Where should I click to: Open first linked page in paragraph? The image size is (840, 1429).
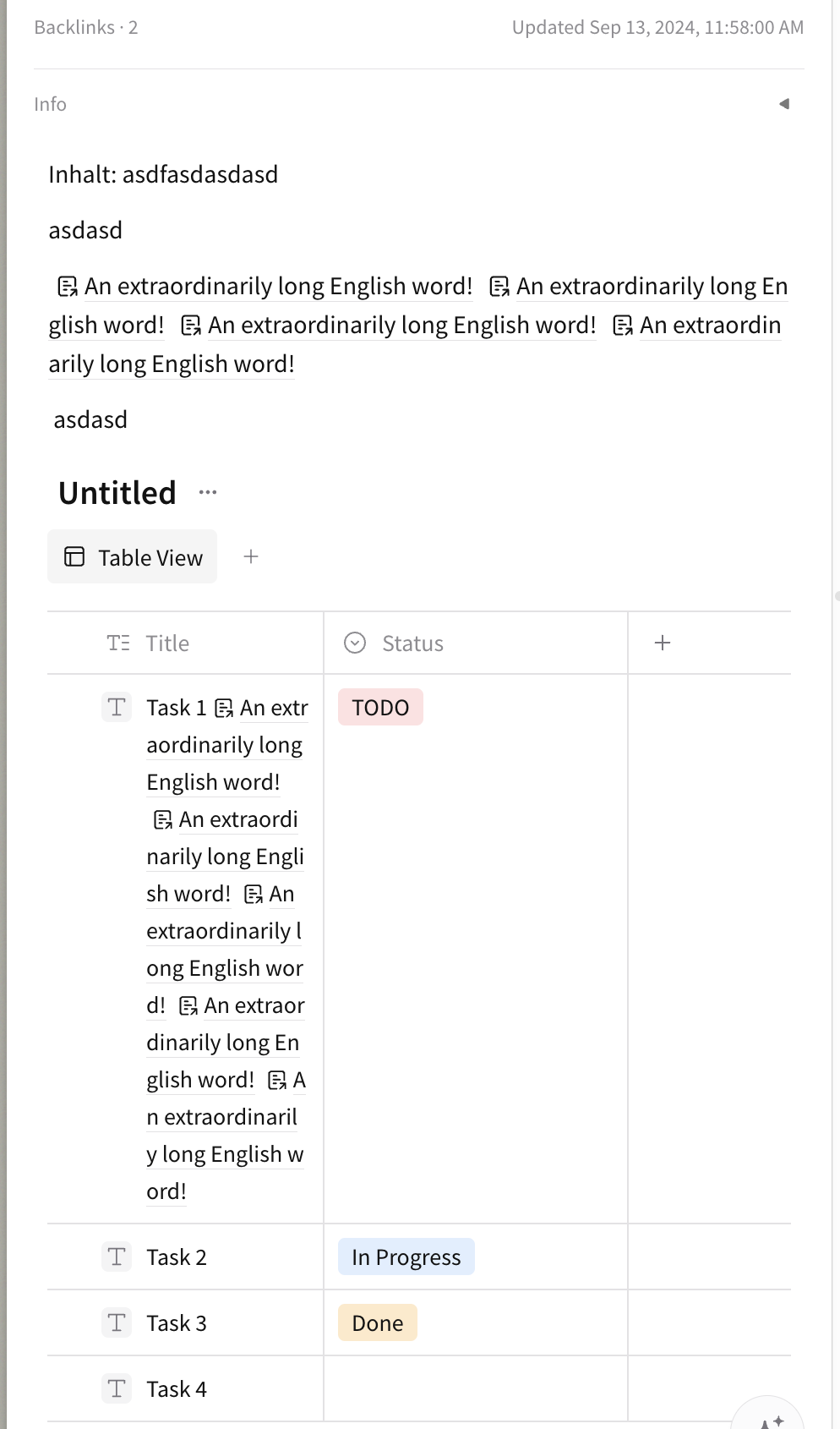(265, 287)
